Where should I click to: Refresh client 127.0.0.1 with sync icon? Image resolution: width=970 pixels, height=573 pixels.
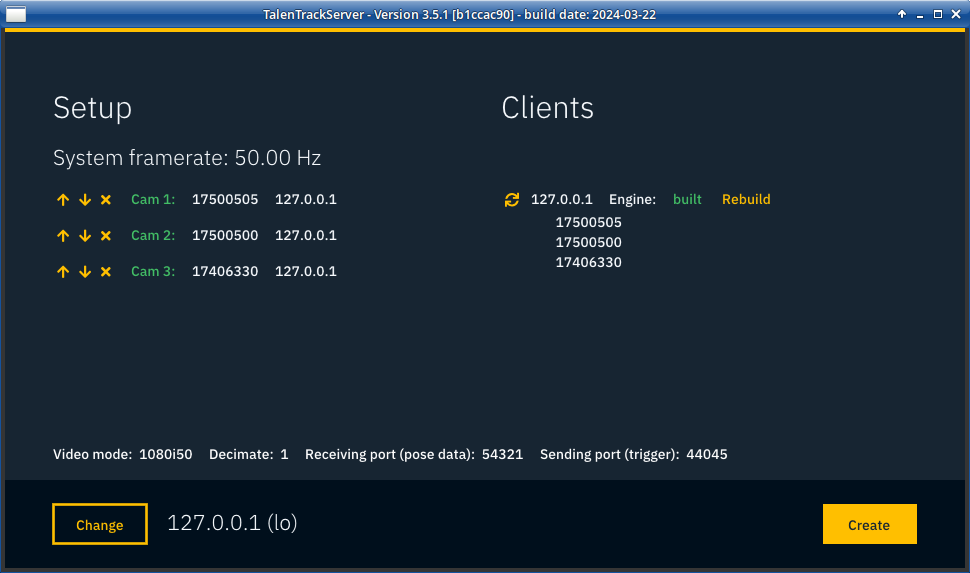click(x=512, y=200)
